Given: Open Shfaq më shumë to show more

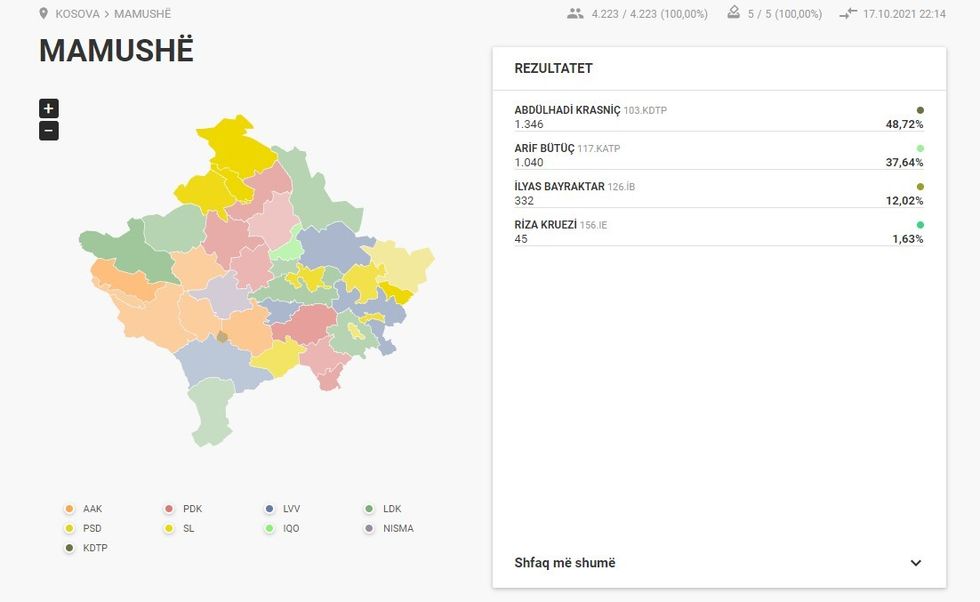Looking at the screenshot, I should (565, 563).
